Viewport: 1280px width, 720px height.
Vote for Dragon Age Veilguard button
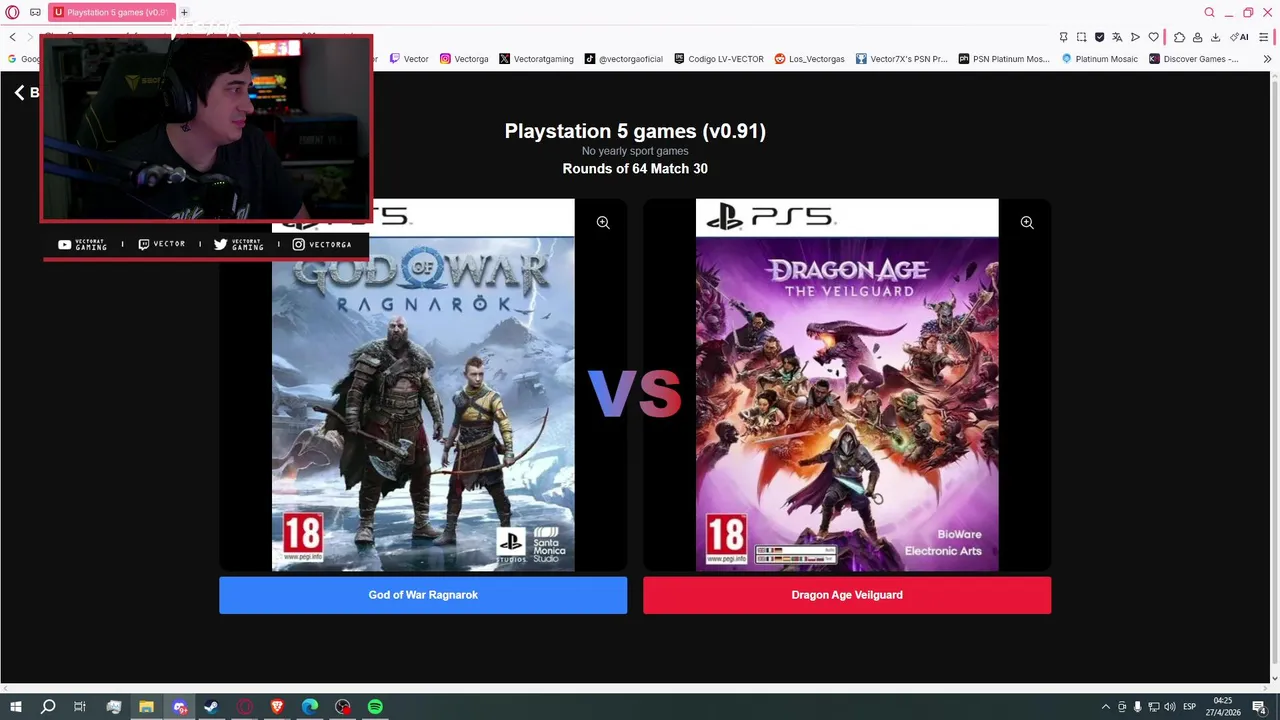(x=847, y=595)
